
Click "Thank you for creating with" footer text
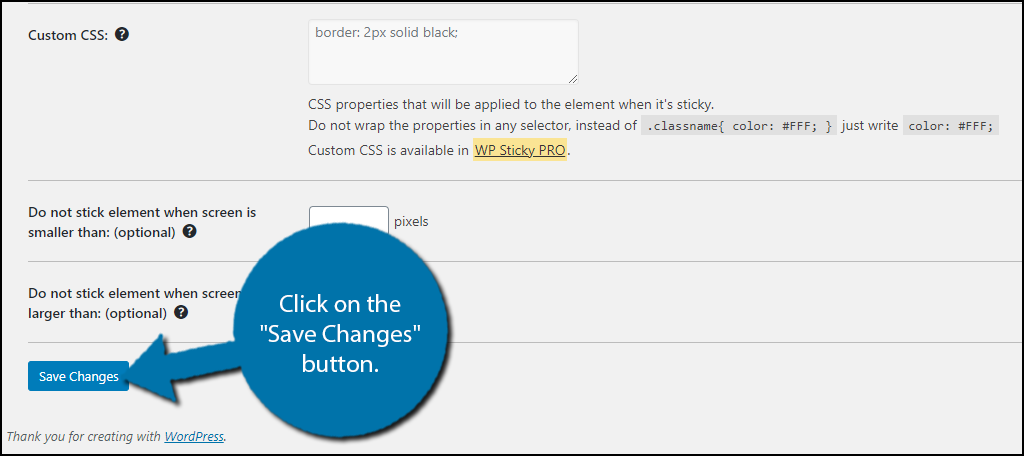click(84, 436)
